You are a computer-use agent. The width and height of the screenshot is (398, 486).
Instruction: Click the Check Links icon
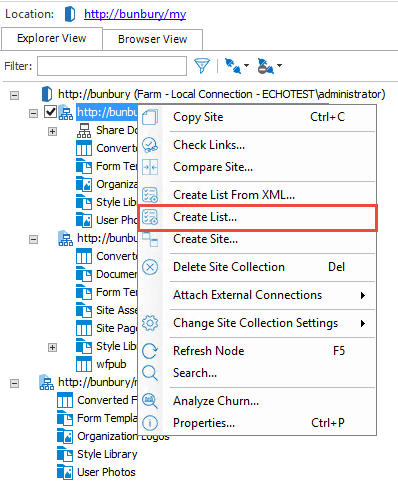pos(150,145)
